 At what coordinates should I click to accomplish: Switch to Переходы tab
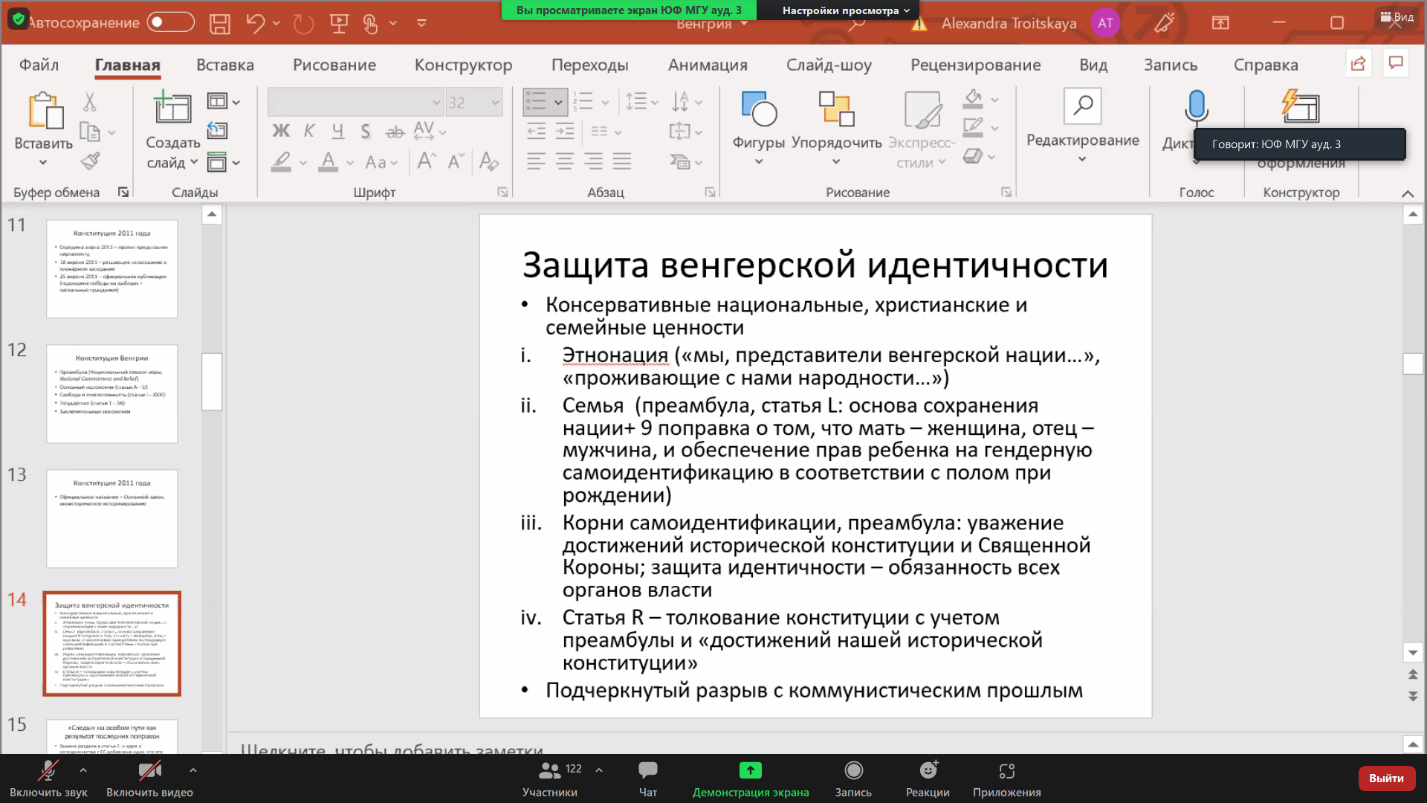pos(590,65)
